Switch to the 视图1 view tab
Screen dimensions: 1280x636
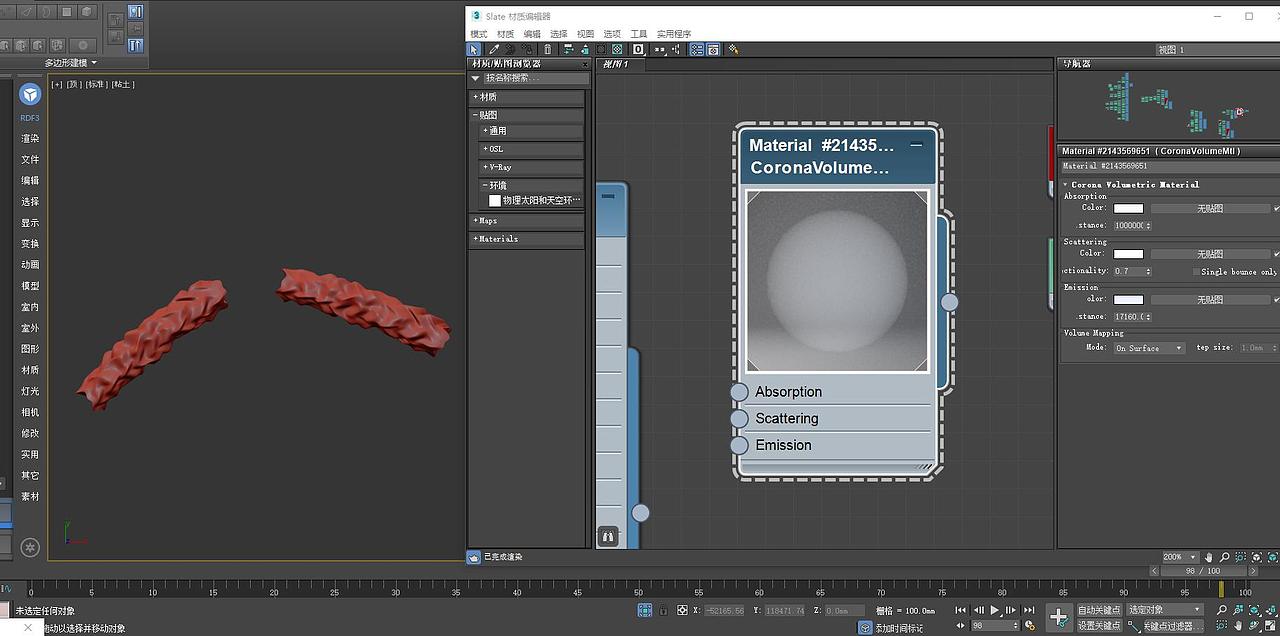click(x=620, y=64)
